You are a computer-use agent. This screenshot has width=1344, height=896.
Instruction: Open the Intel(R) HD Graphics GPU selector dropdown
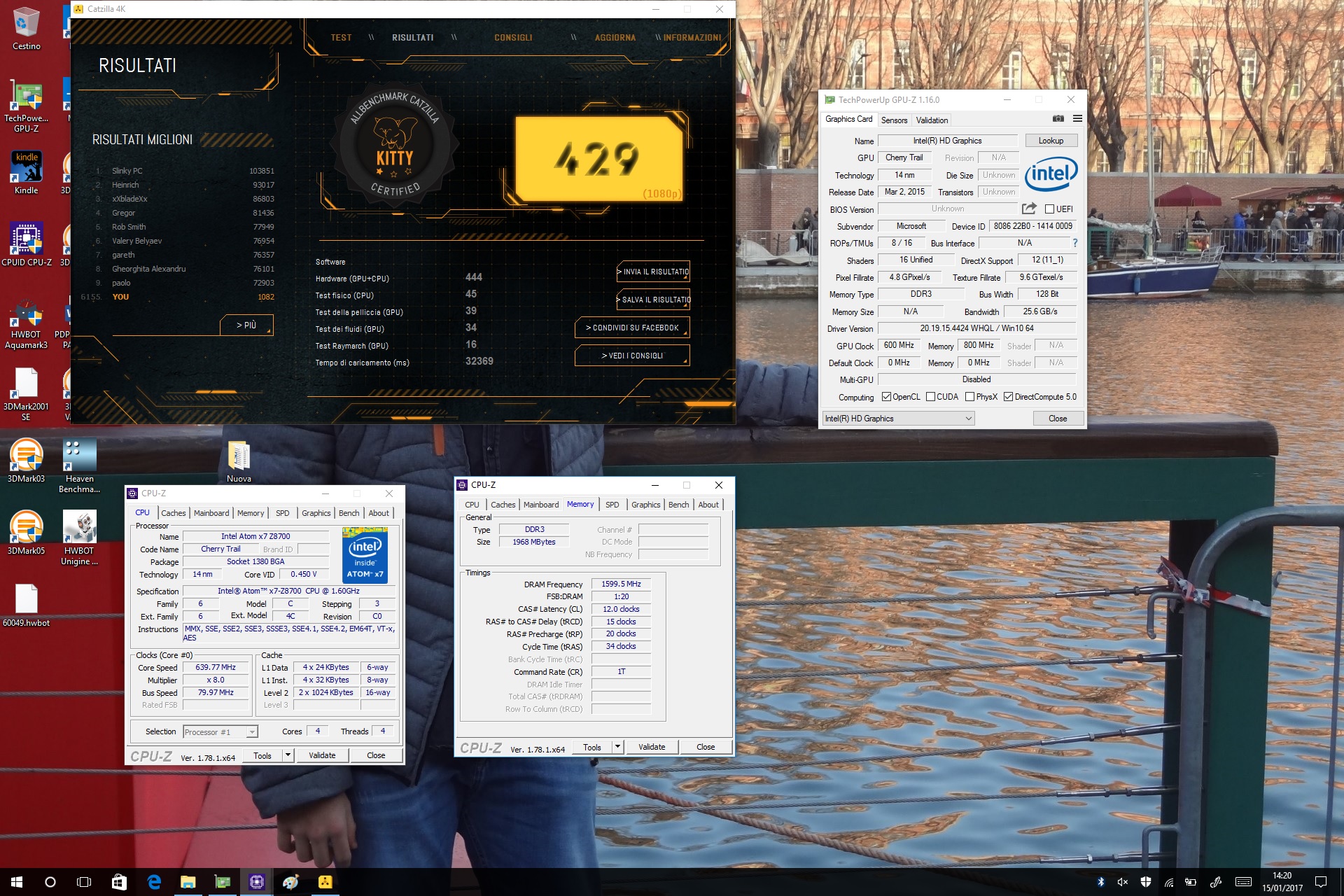tap(898, 419)
